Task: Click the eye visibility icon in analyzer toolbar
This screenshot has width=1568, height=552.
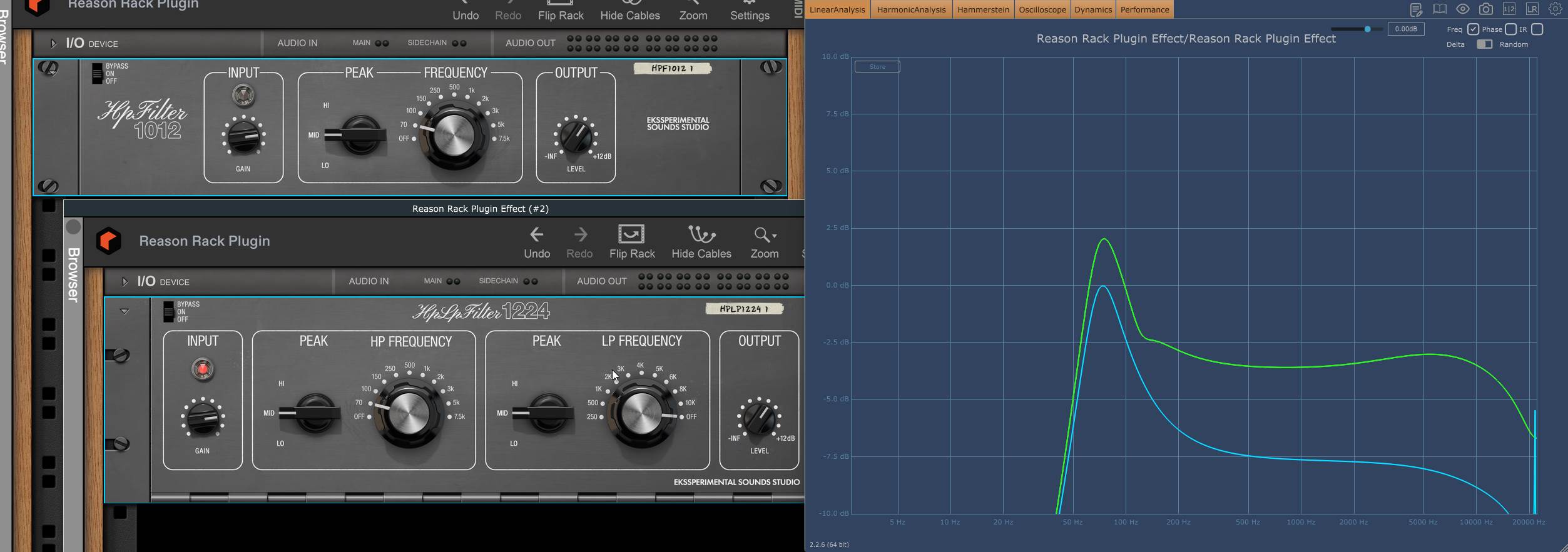Action: [1462, 9]
